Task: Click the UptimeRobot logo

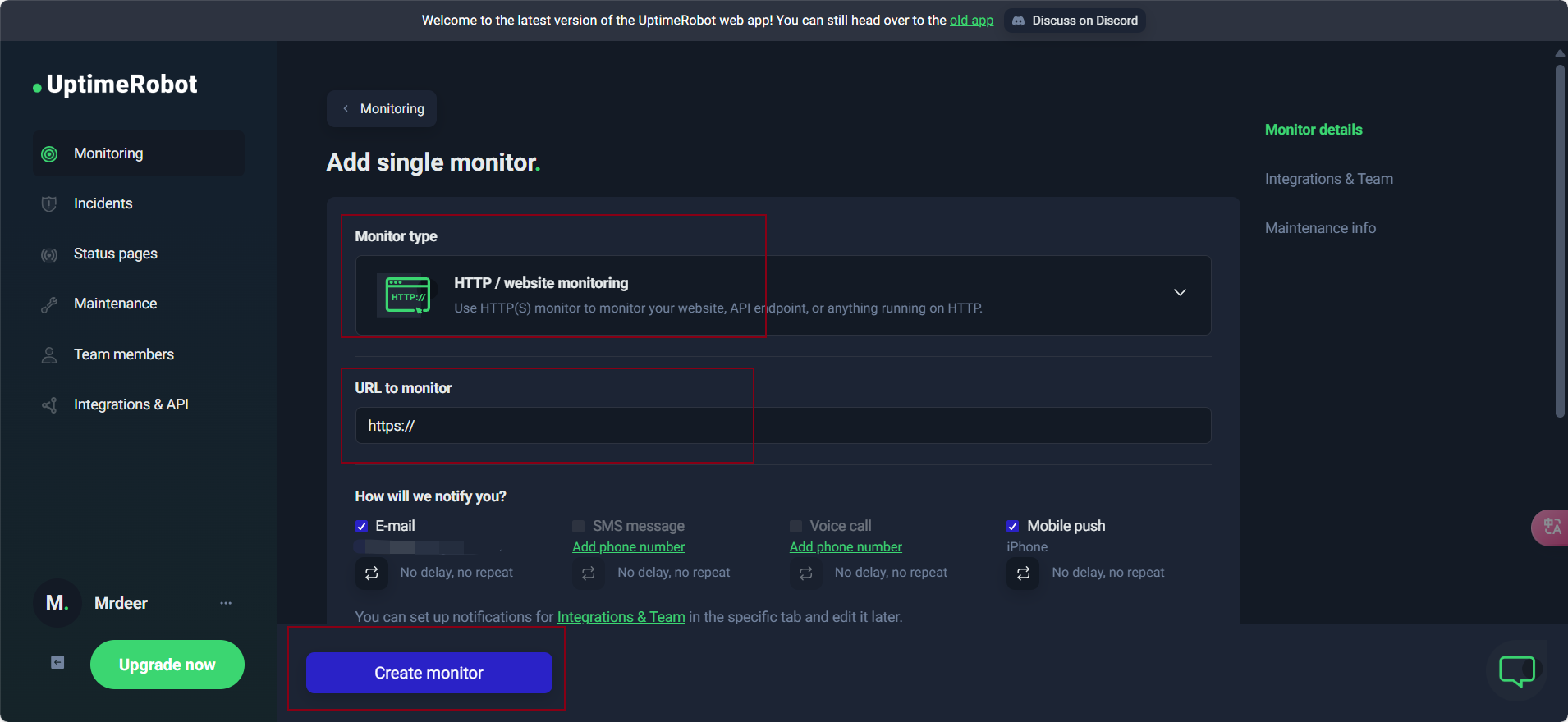Action: pos(115,85)
